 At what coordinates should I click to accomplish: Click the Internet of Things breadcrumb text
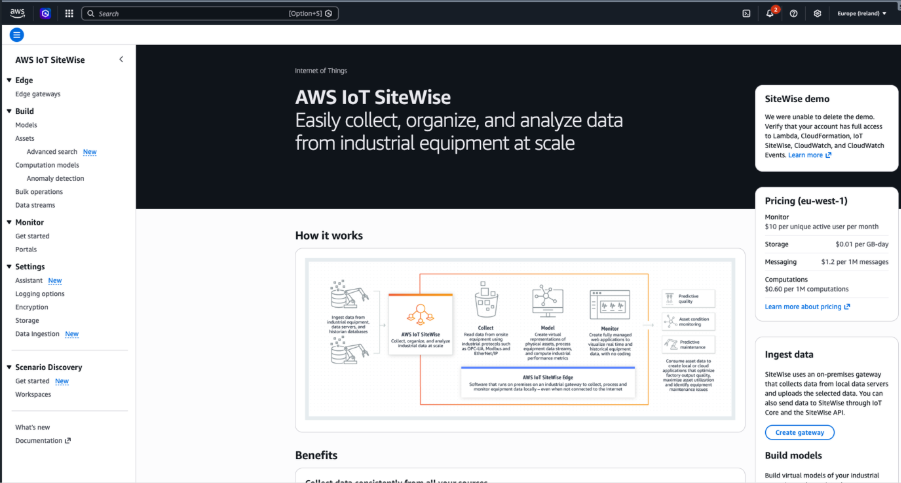[x=321, y=71]
